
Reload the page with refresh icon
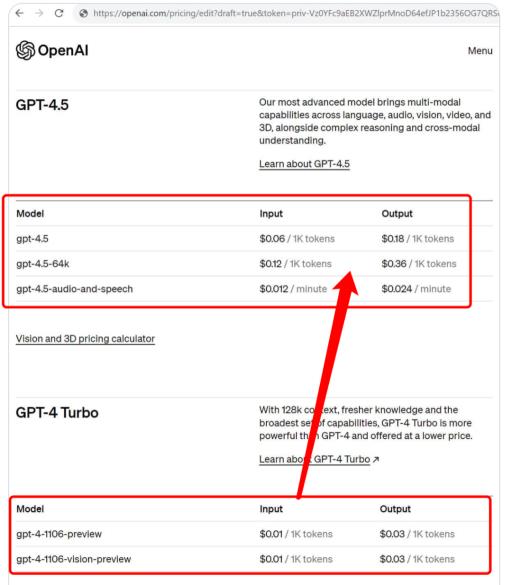click(x=59, y=13)
